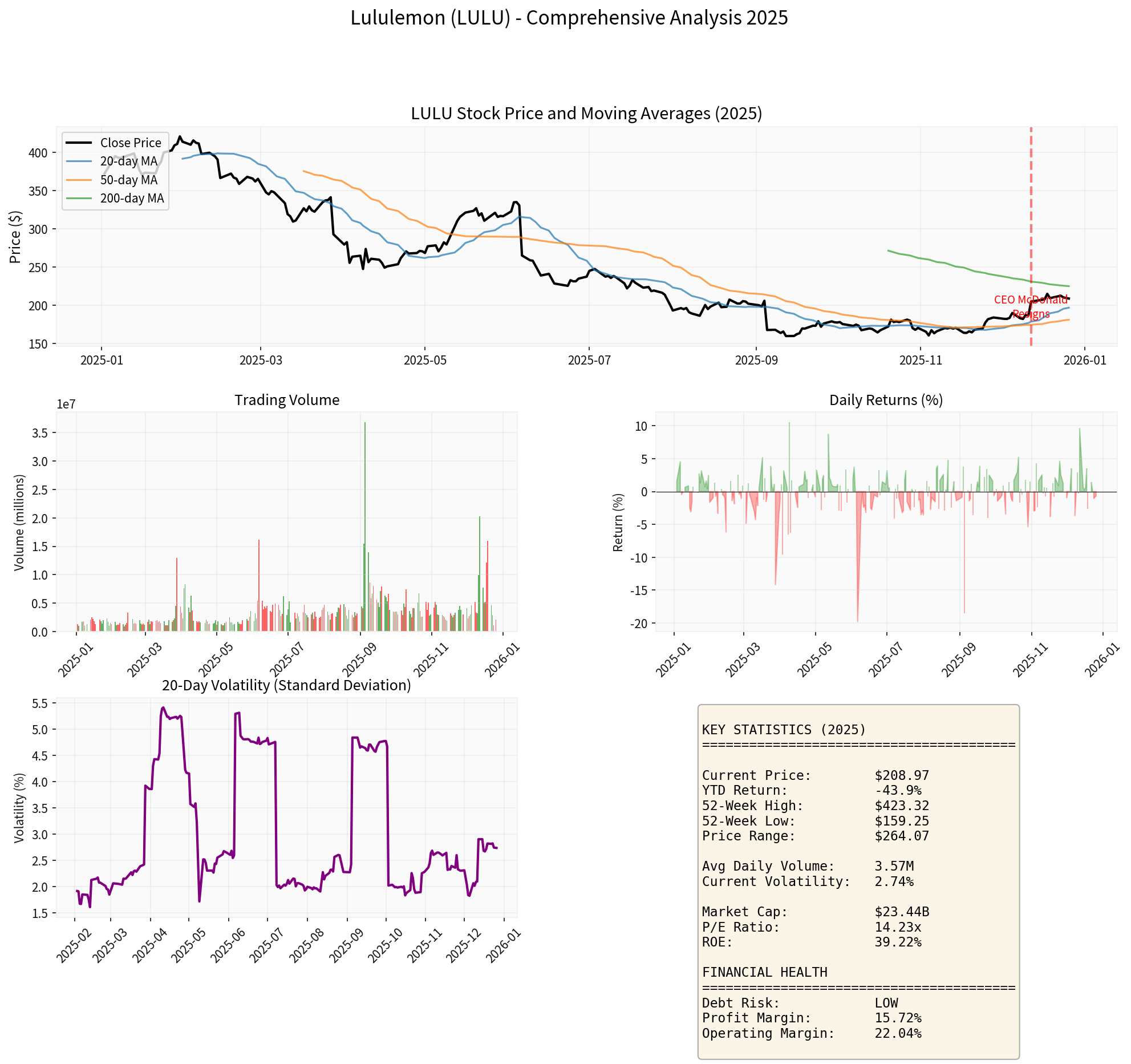The height and width of the screenshot is (1064, 1131).
Task: Click the Daily Returns (%) chart title
Action: (x=886, y=400)
